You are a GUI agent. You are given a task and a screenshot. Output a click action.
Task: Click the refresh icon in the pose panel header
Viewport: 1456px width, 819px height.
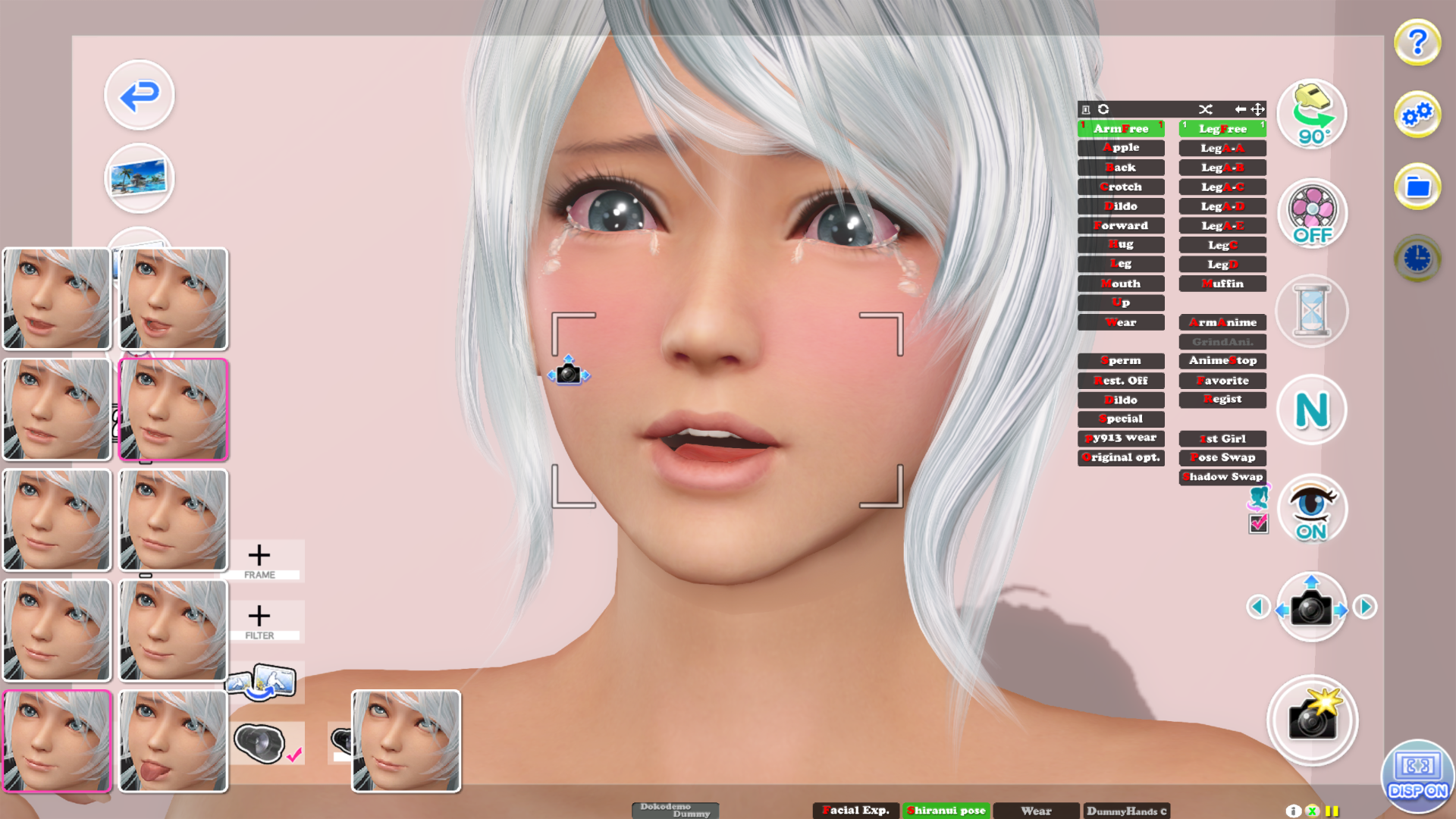pyautogui.click(x=1103, y=109)
